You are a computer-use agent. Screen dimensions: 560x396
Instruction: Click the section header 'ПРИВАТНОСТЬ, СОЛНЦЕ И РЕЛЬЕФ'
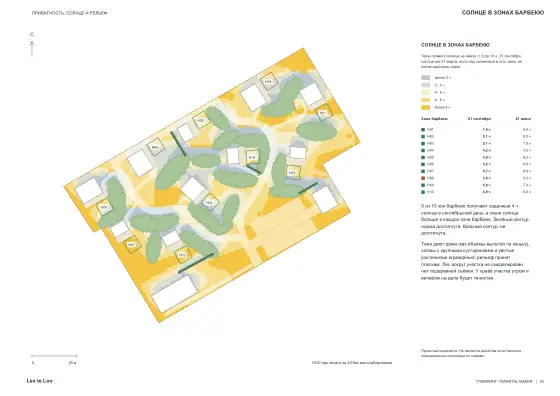pyautogui.click(x=70, y=13)
